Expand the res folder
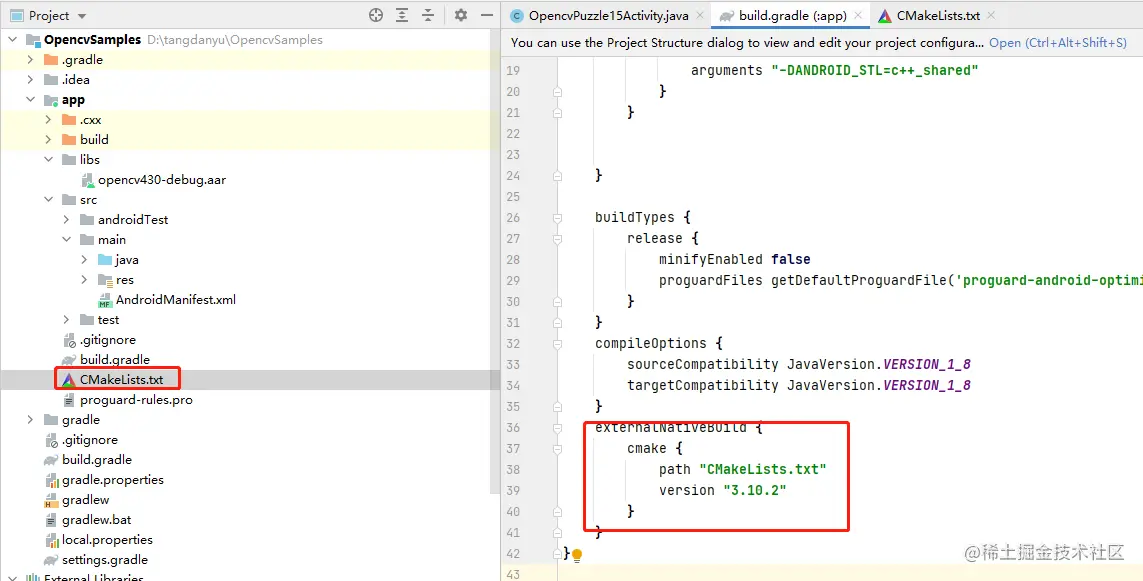The image size is (1143, 581). [85, 280]
